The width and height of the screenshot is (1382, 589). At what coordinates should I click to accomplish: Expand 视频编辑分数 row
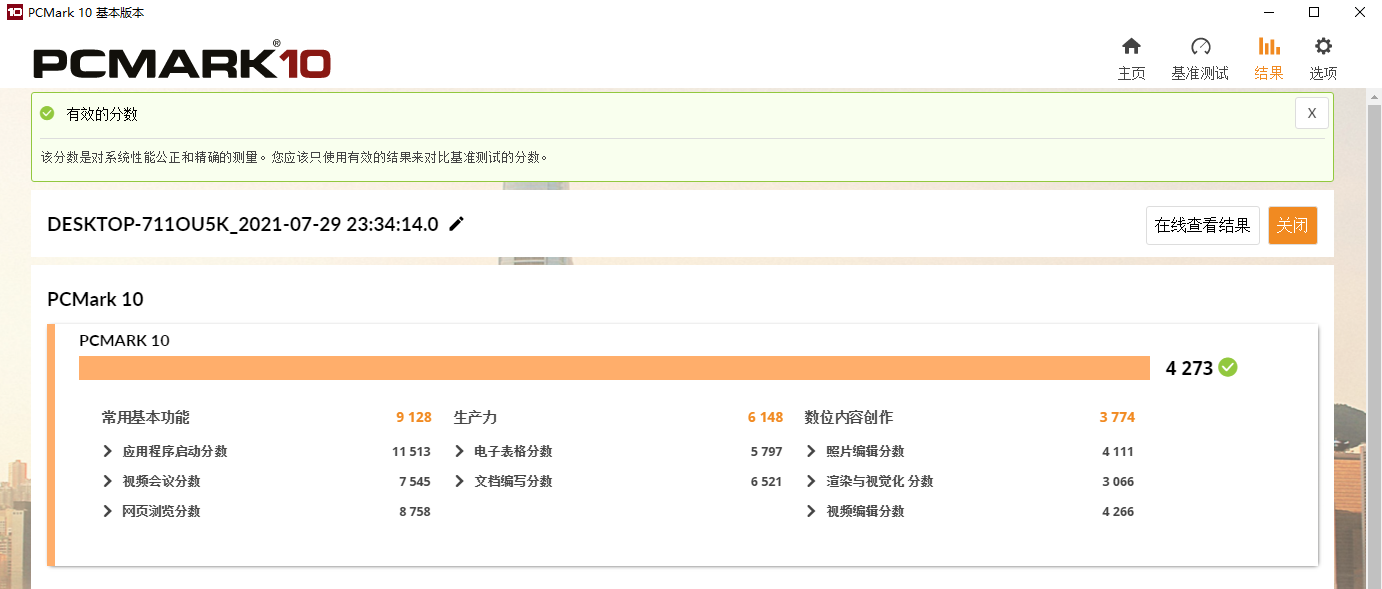811,512
